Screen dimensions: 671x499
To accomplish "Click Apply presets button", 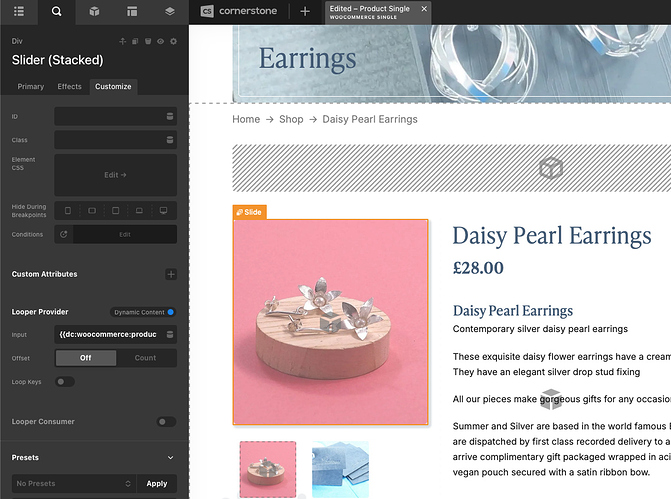I will [x=157, y=483].
